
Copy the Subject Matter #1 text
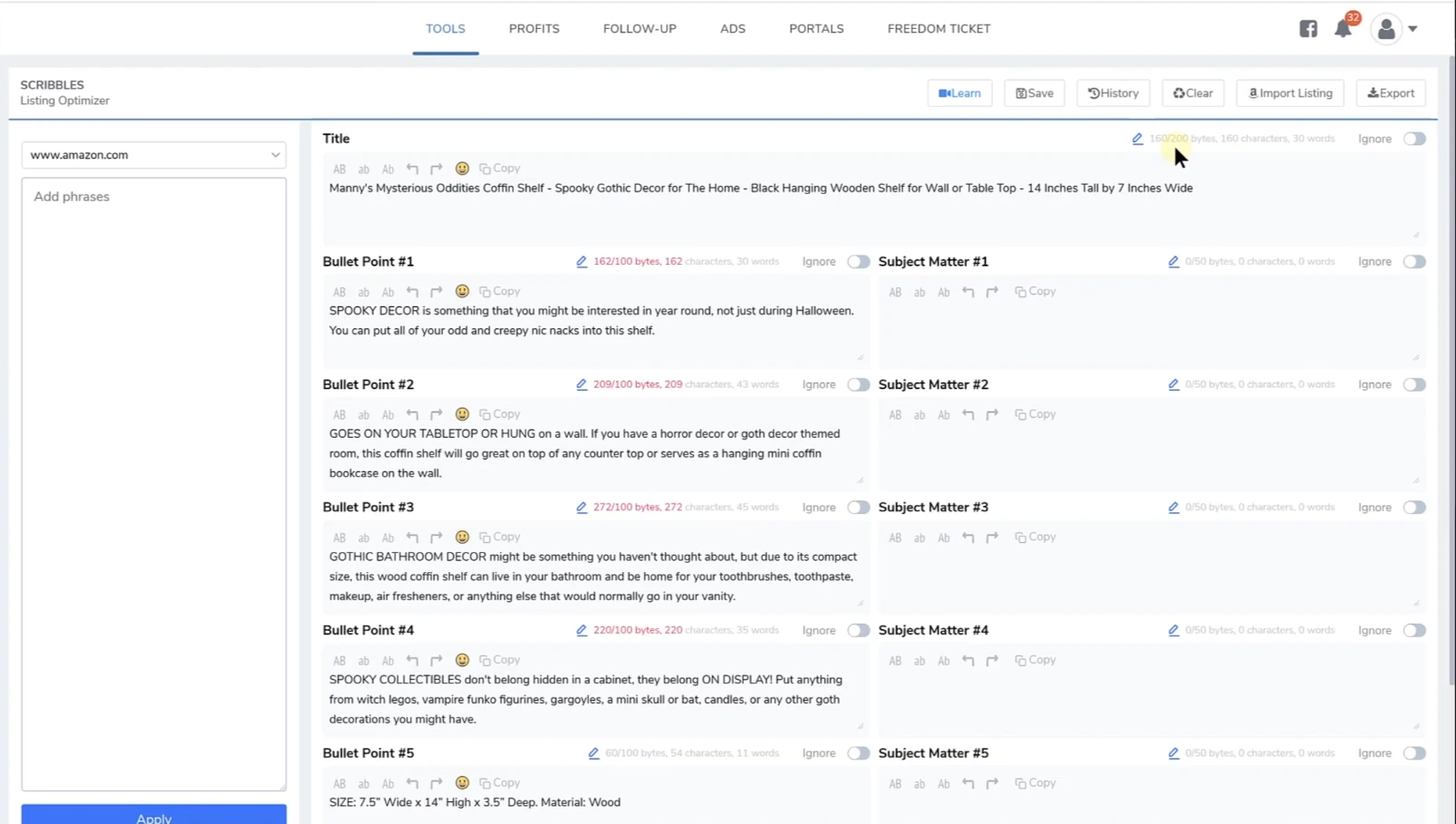pyautogui.click(x=1035, y=292)
